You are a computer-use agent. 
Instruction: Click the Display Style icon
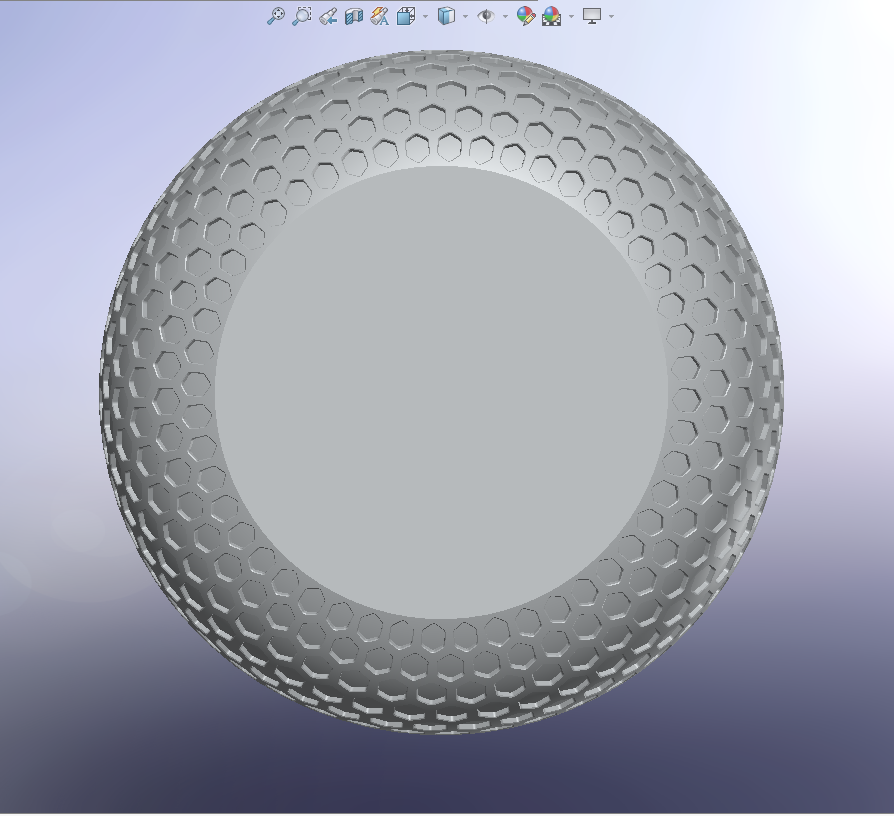(446, 16)
